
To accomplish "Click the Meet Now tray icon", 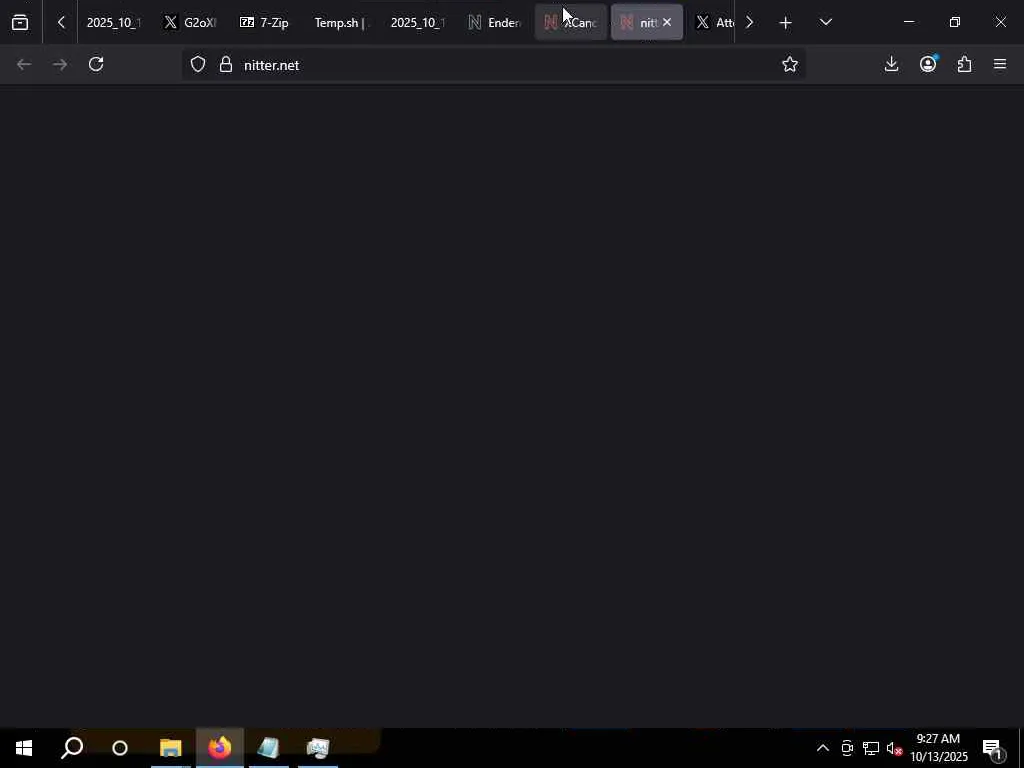I will [x=847, y=748].
